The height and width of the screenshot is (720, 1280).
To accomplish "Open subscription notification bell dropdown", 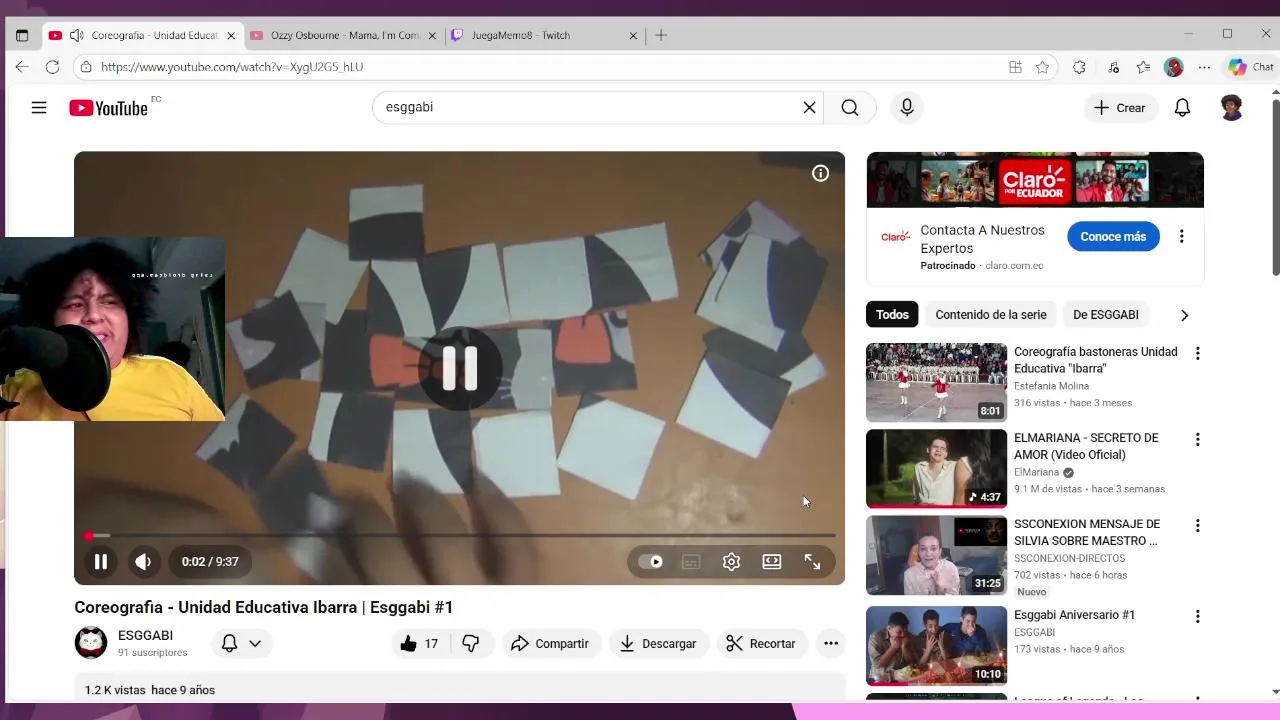I will pos(242,644).
